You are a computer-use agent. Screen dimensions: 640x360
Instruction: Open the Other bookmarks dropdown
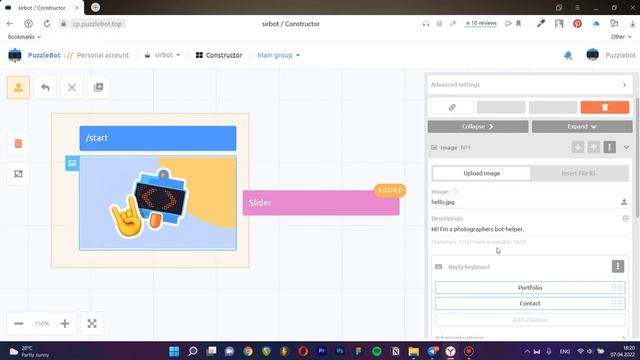coord(621,37)
